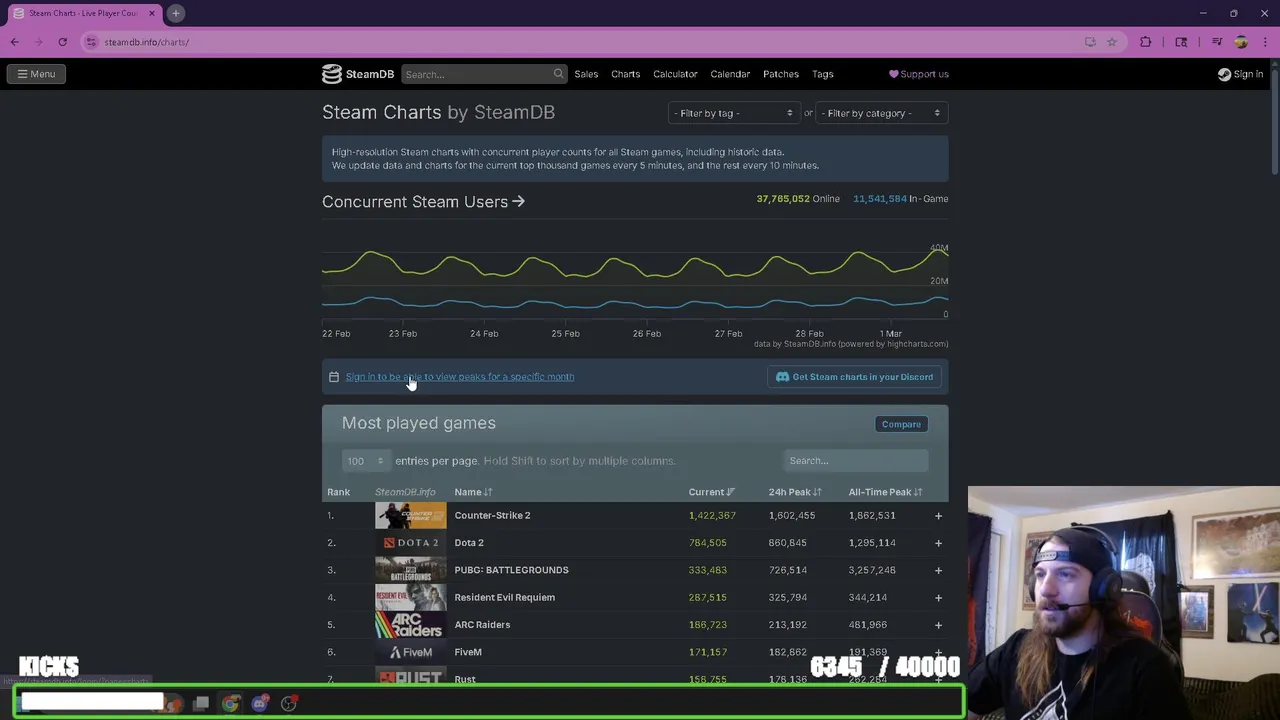Image resolution: width=1280 pixels, height=720 pixels.
Task: Focus the Most played games search field
Action: point(856,461)
